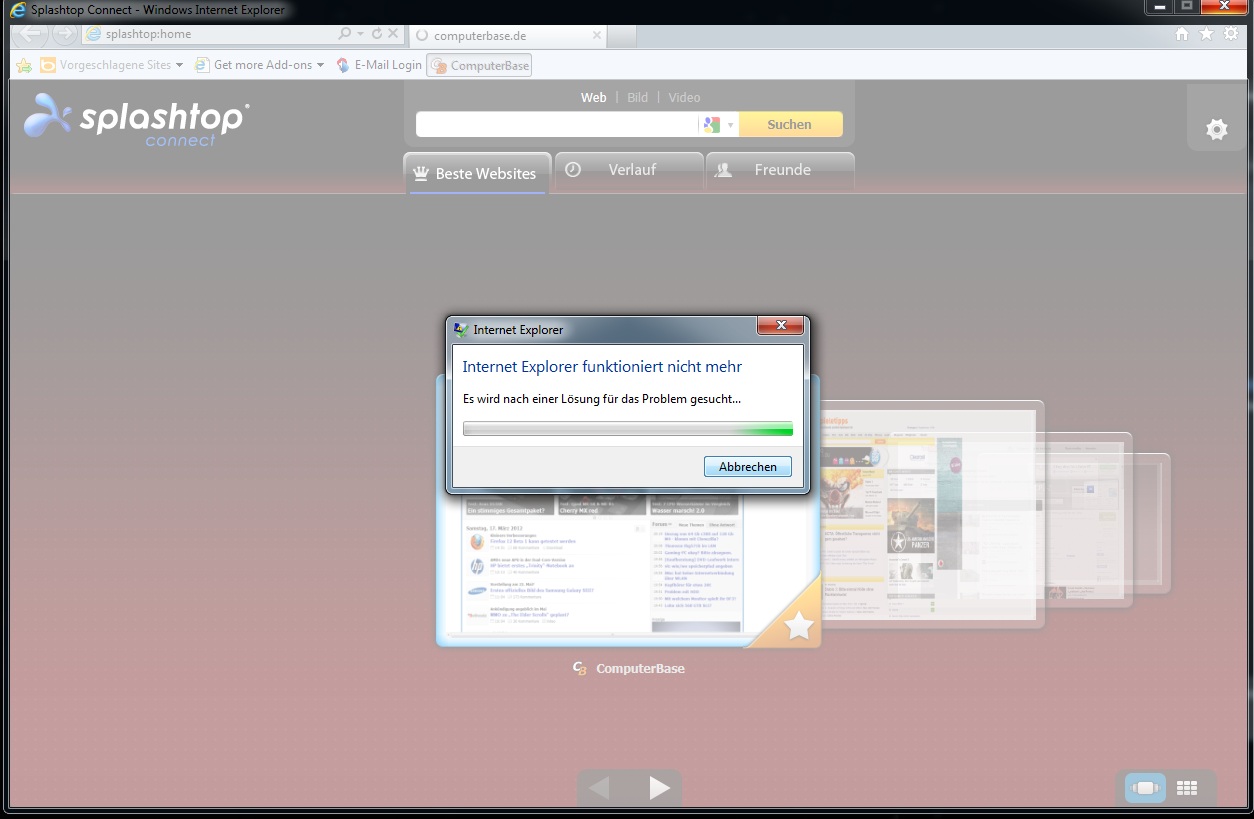The height and width of the screenshot is (819, 1254).
Task: Click the address bar refresh icon
Action: click(x=377, y=34)
